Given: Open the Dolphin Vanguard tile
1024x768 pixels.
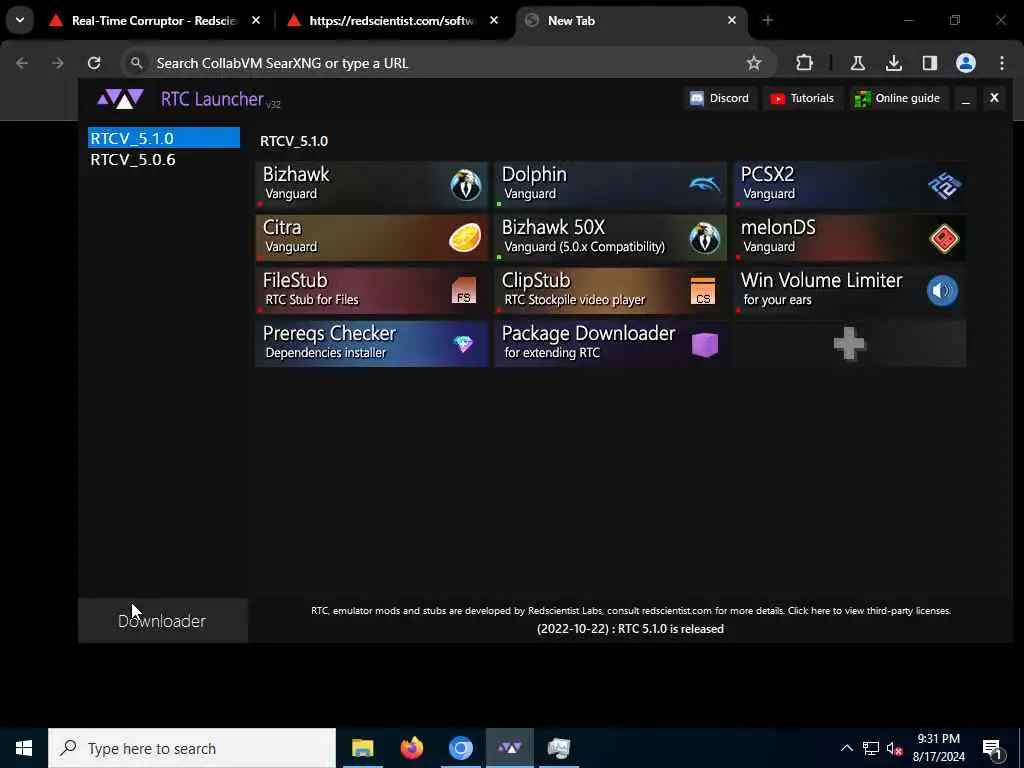Looking at the screenshot, I should 611,185.
